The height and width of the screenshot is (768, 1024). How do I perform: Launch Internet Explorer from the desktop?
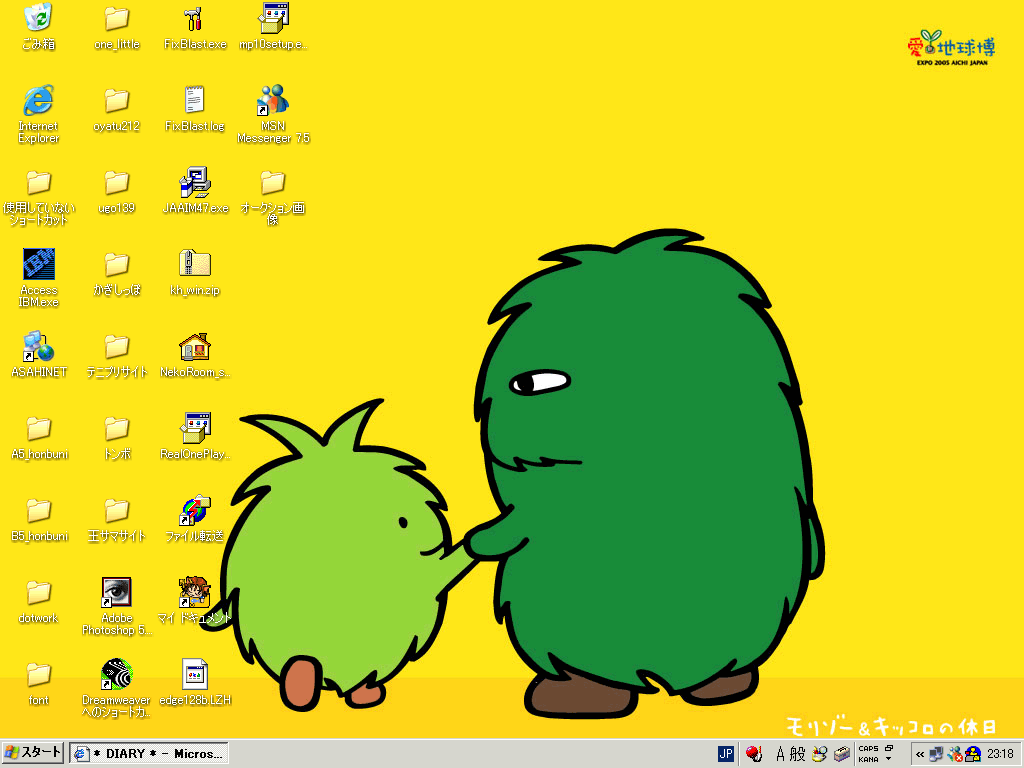(39, 114)
